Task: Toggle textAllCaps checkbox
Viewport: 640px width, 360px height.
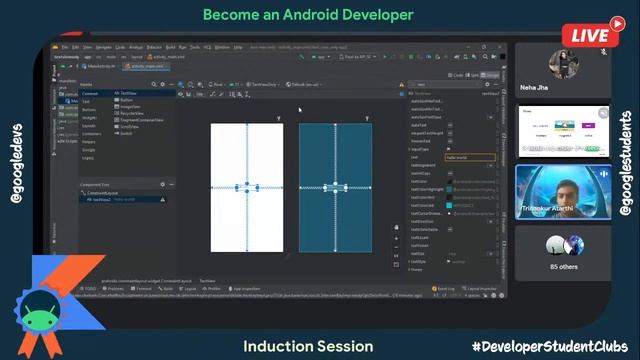Action: pyautogui.click(x=450, y=173)
